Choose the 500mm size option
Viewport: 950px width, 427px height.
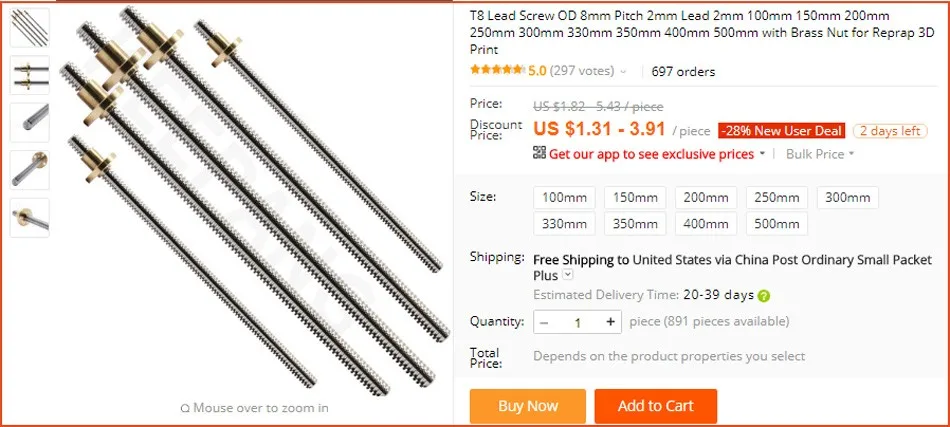pos(777,223)
